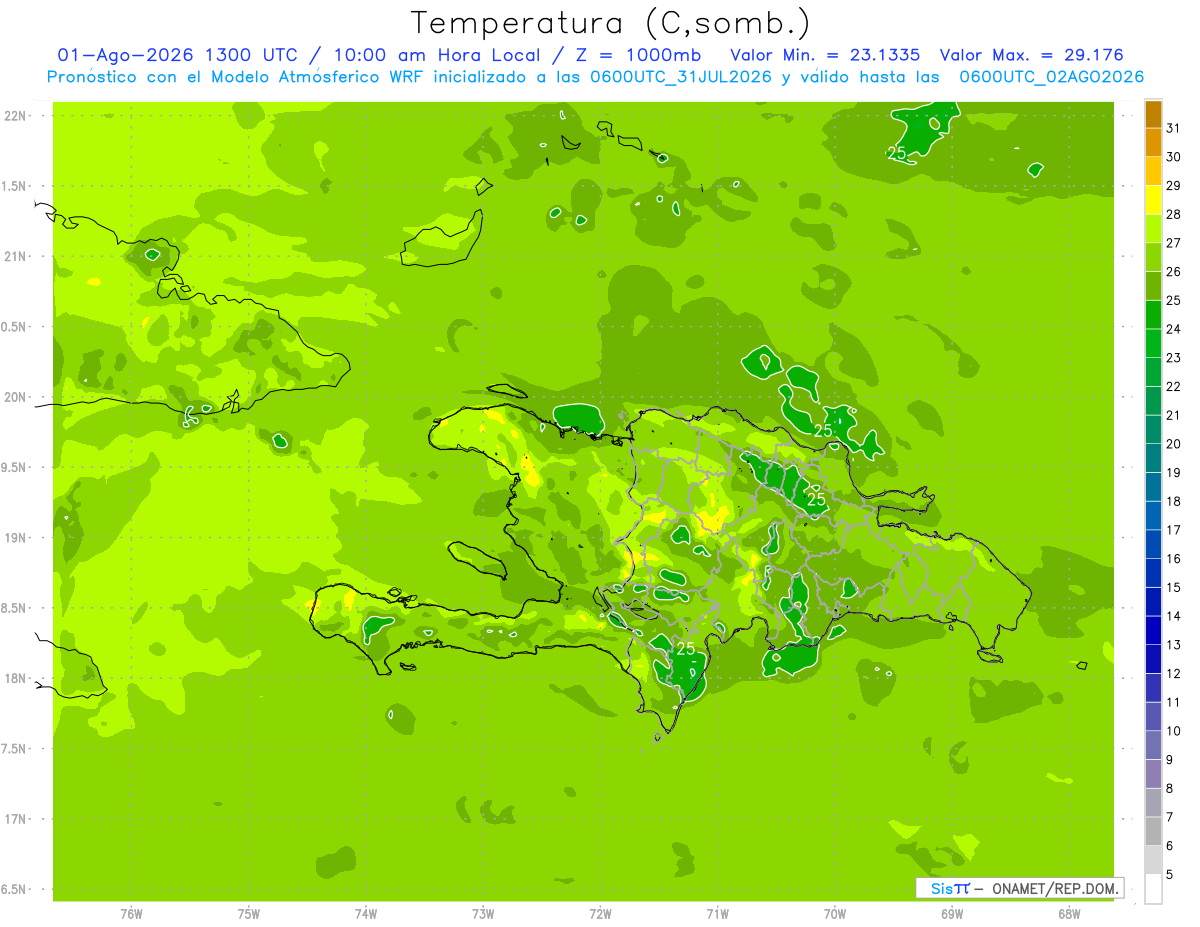Click the 'Valor Min. = 23.1335' text
The image size is (1200, 927).
825,55
